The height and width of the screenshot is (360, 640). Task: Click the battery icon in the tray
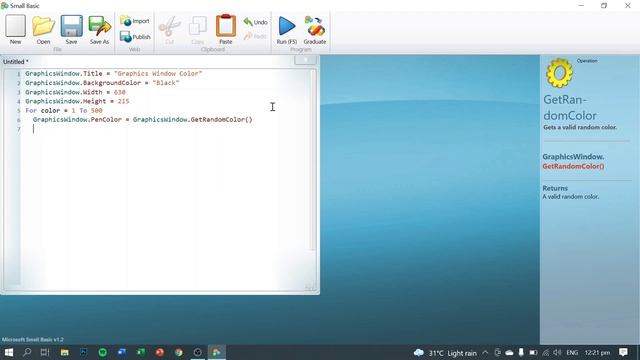[x=533, y=353]
